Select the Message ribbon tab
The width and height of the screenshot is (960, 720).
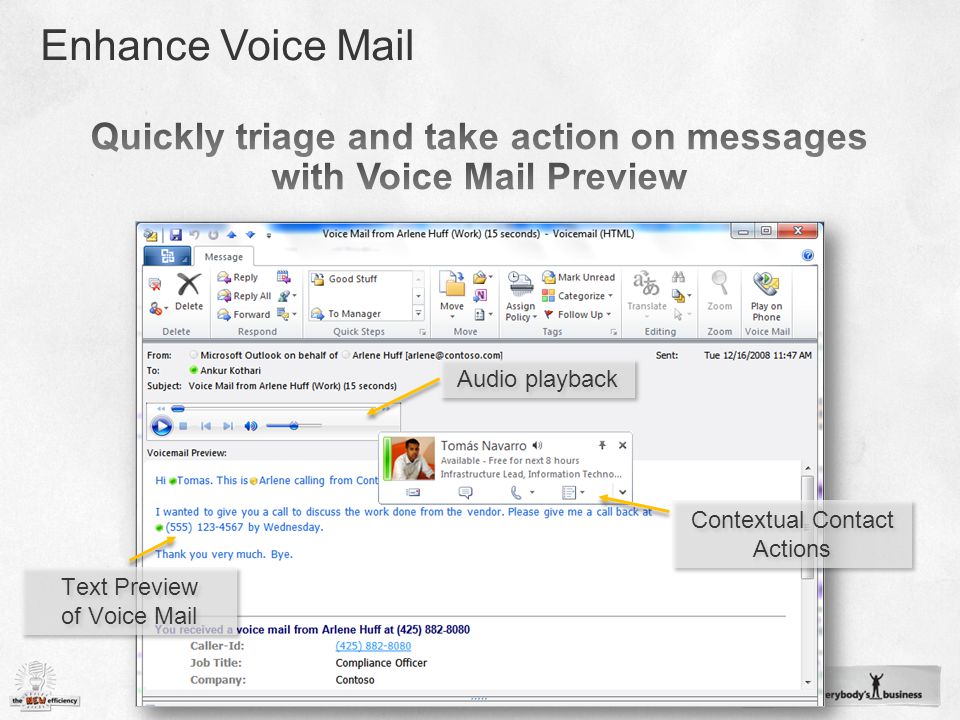(x=223, y=257)
